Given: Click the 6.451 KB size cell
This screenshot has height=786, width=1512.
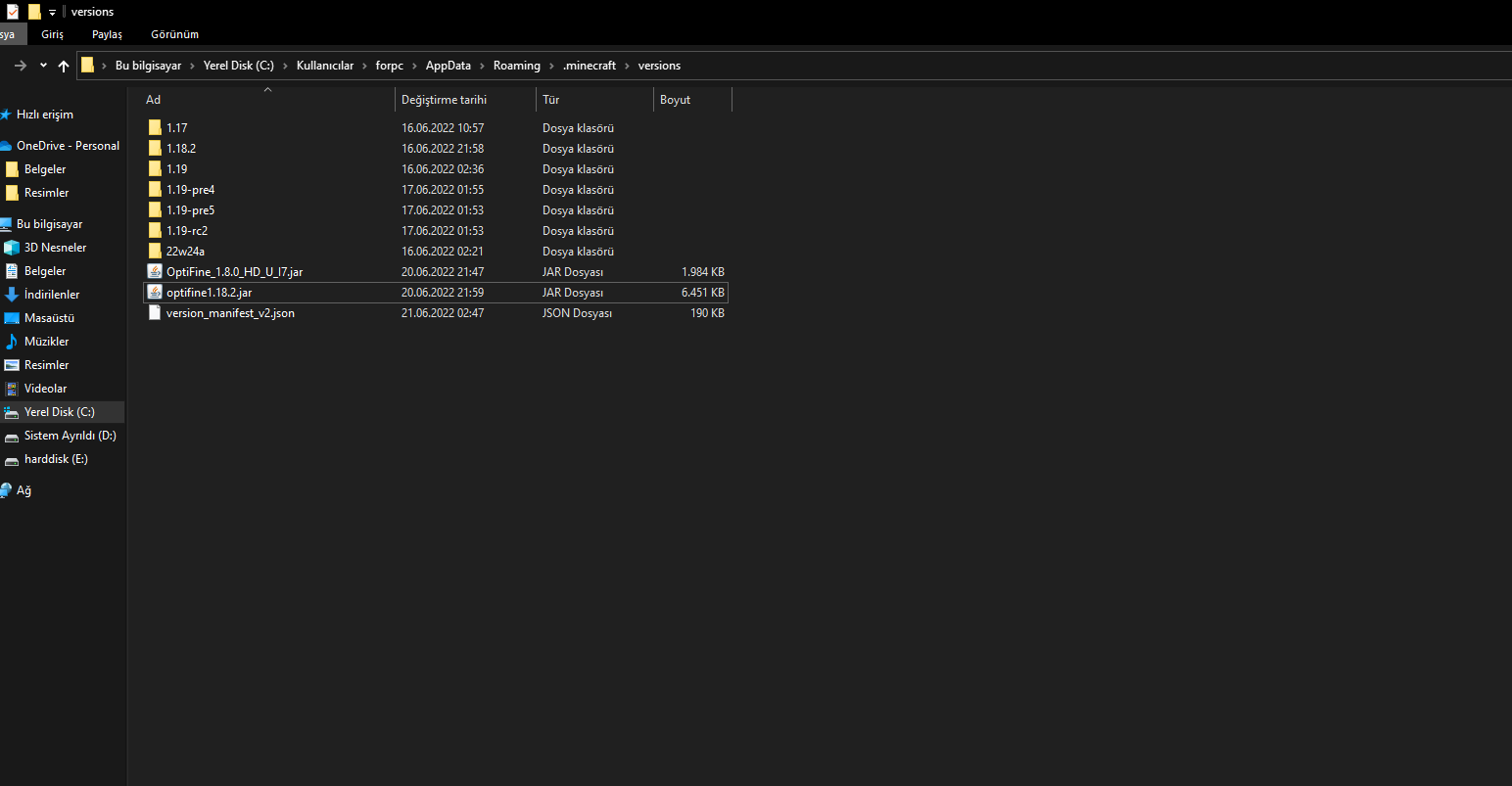Looking at the screenshot, I should [x=703, y=293].
